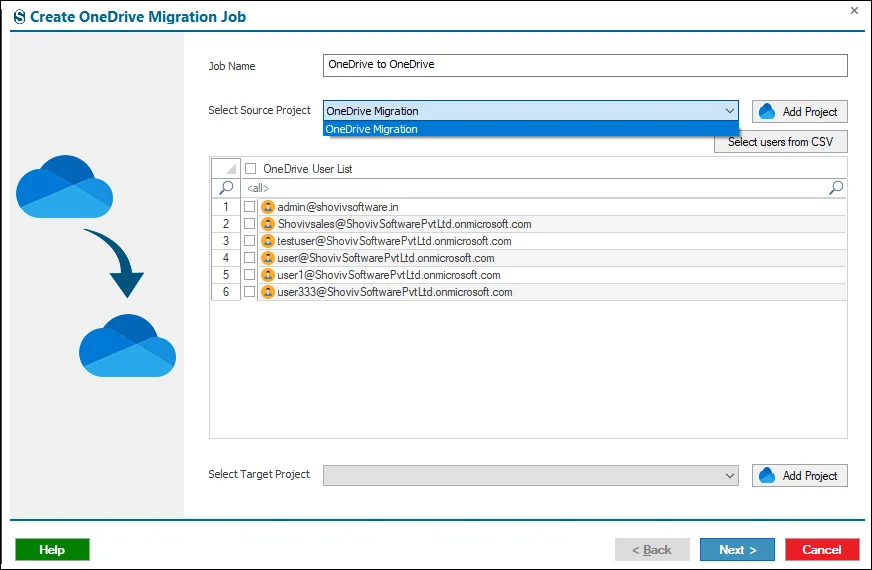Select row number 6 header cell
872x570 pixels.
coord(226,292)
